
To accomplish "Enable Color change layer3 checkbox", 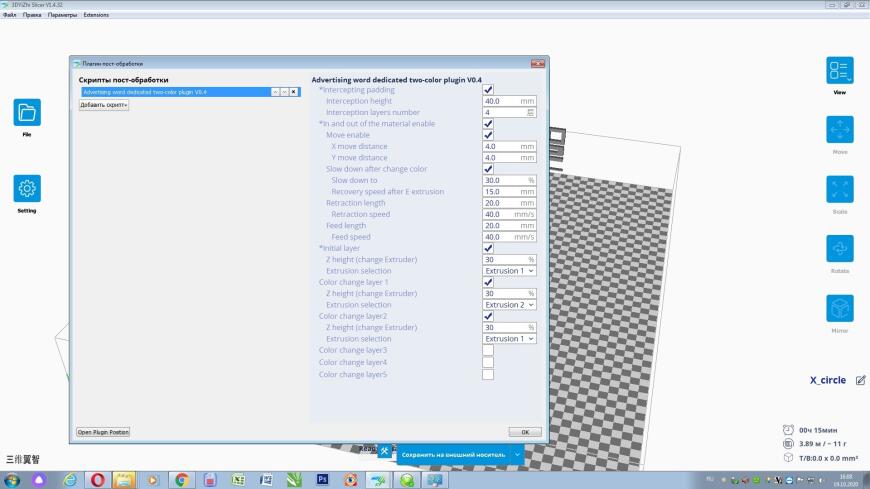I will [488, 350].
